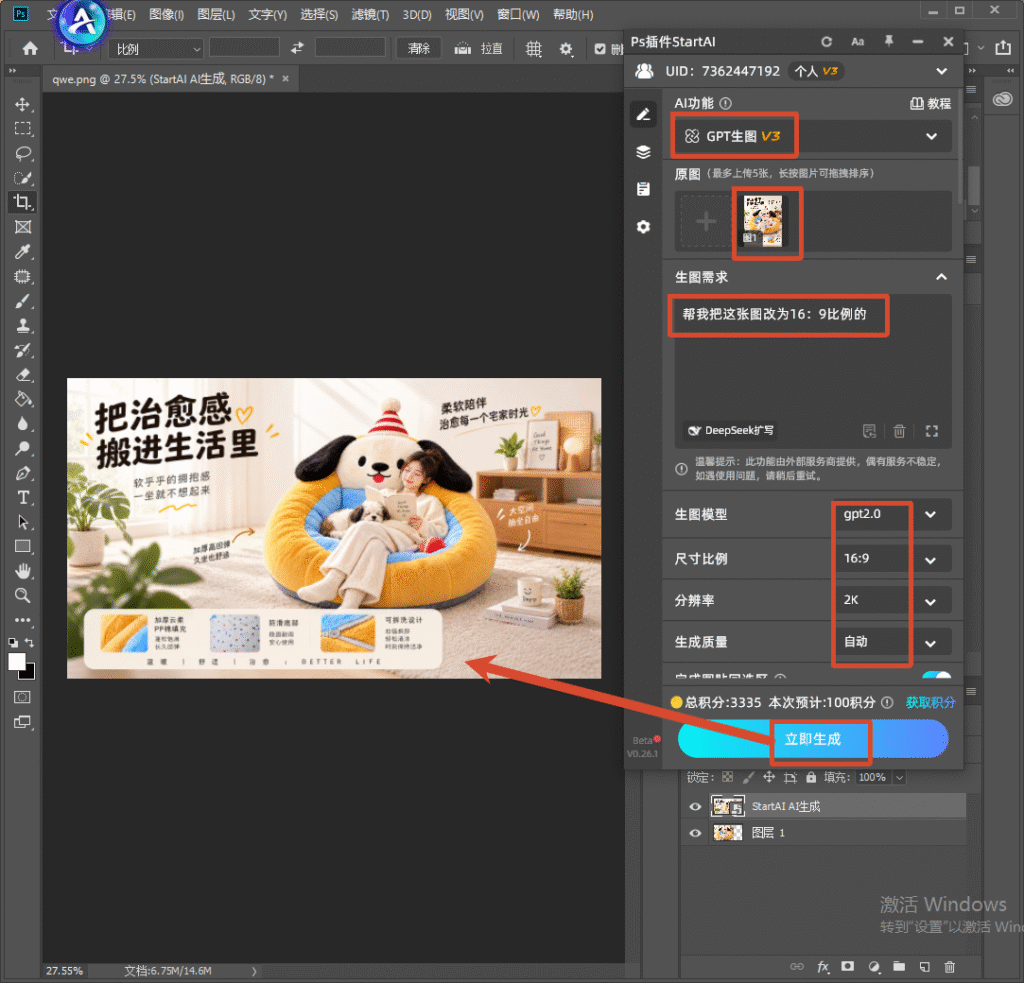Screen dimensions: 1024x983
Task: Toggle lock transparent pixels
Action: (x=728, y=777)
